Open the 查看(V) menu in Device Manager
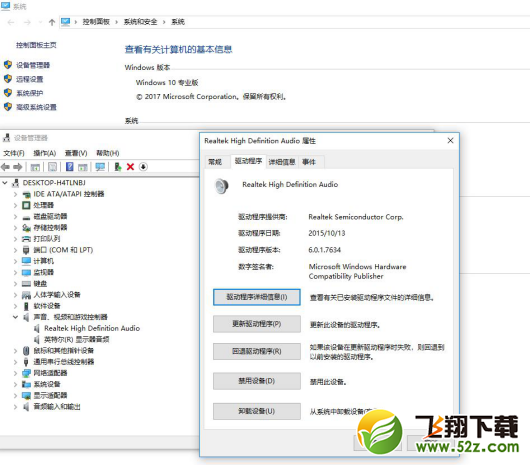This screenshot has width=531, height=466. coord(76,153)
